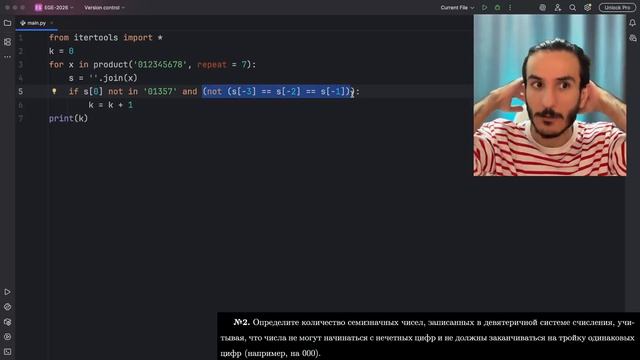Open the Structure tool window icon

[7, 42]
